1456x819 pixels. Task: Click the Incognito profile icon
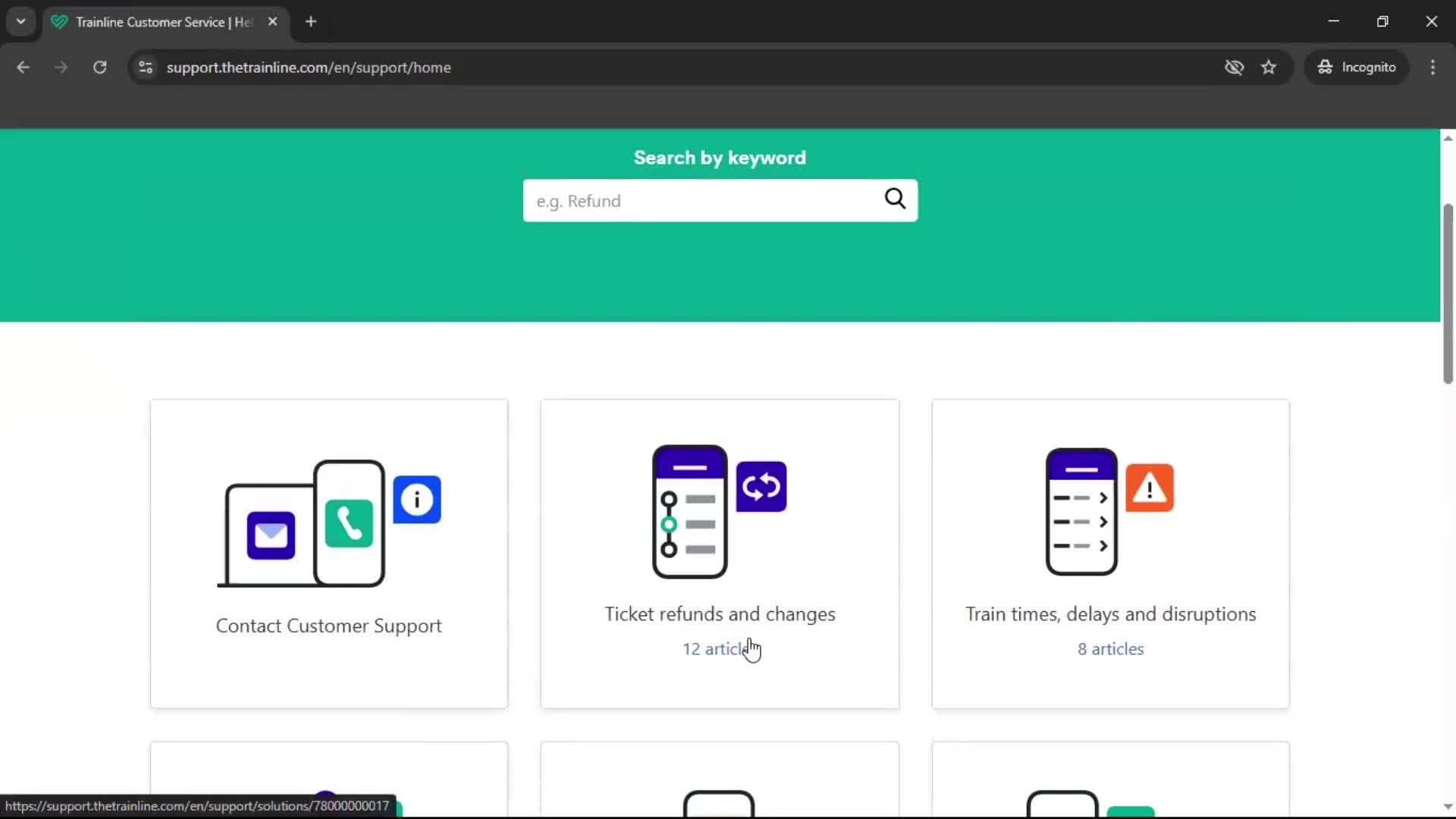[x=1324, y=67]
